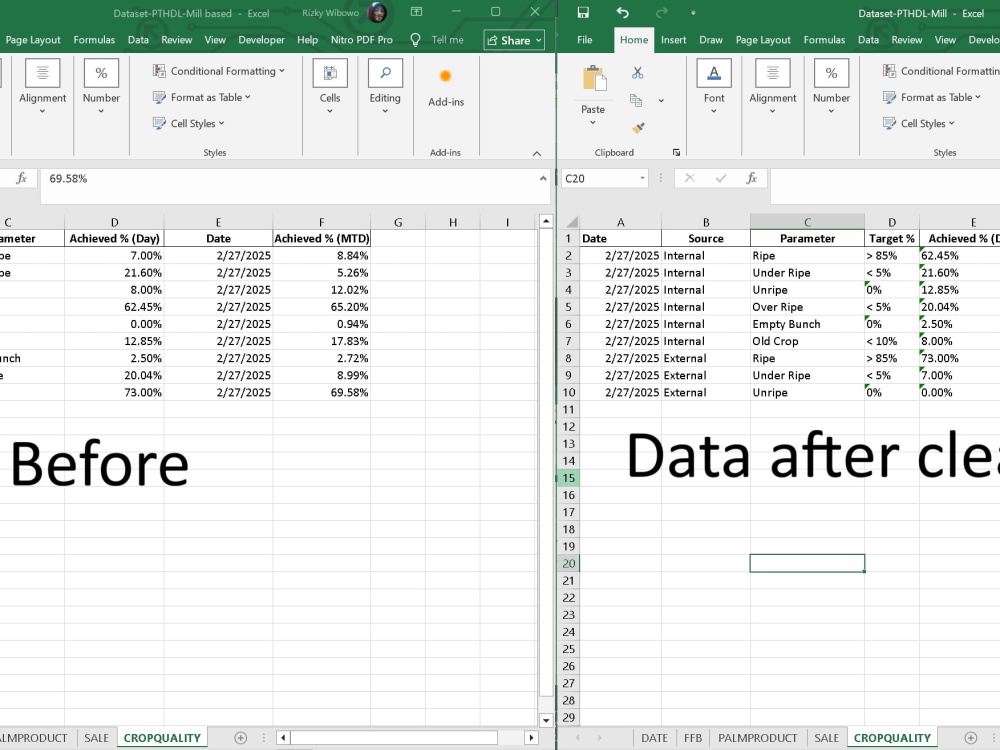The image size is (1000, 750).
Task: Expand Cell Styles in right window
Action: point(919,123)
